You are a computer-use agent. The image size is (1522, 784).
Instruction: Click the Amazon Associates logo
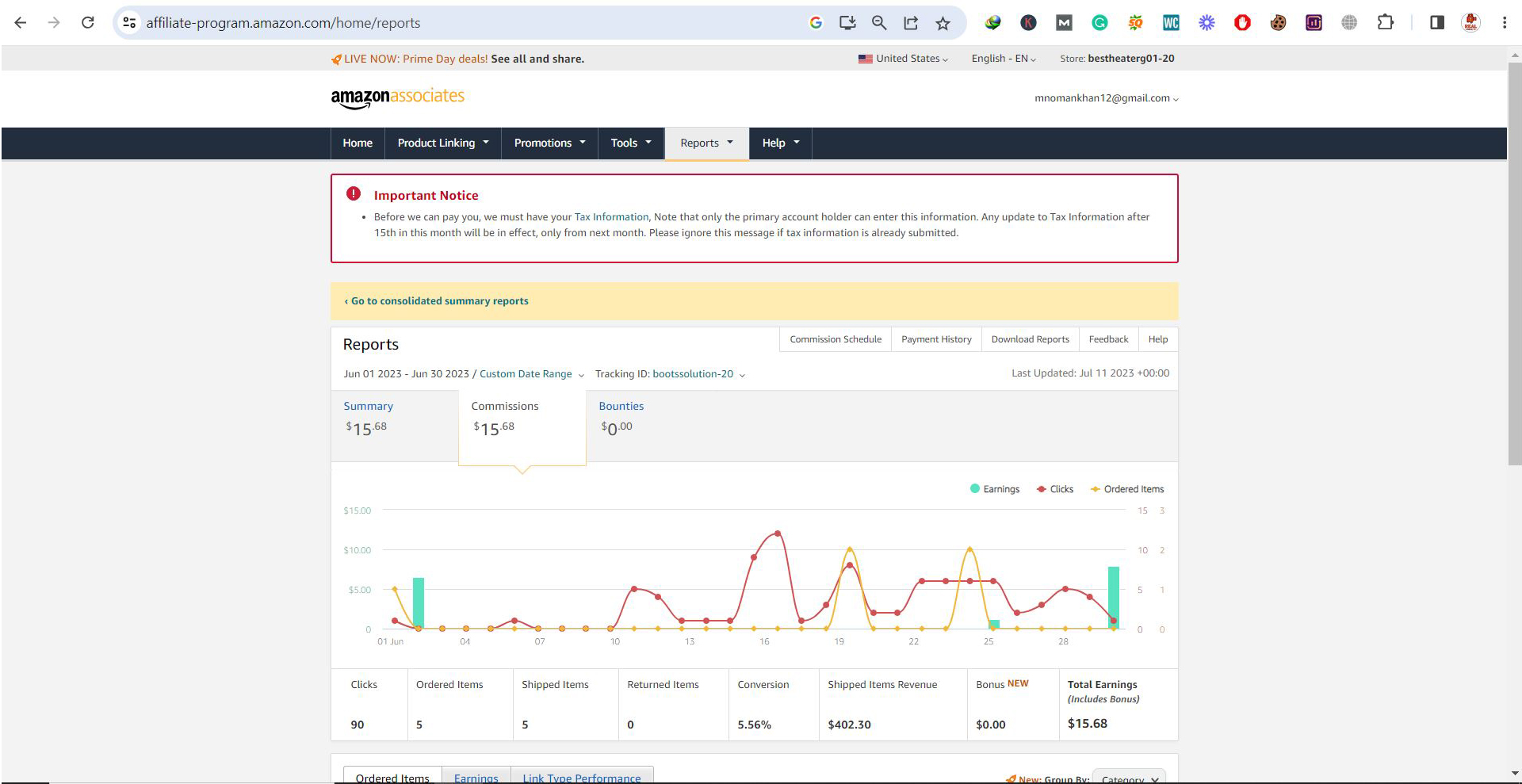[397, 98]
